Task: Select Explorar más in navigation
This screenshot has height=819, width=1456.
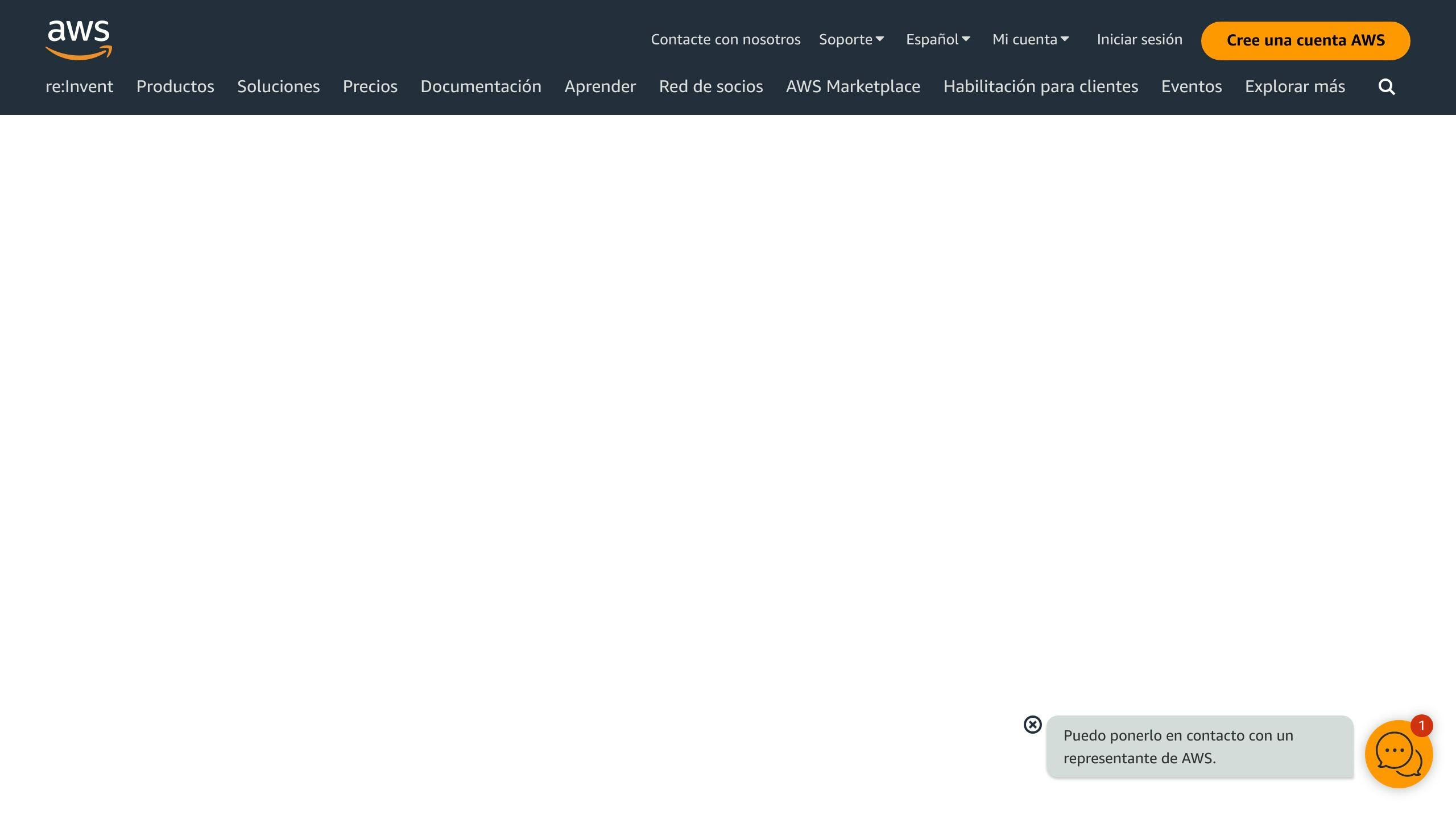Action: (1295, 86)
